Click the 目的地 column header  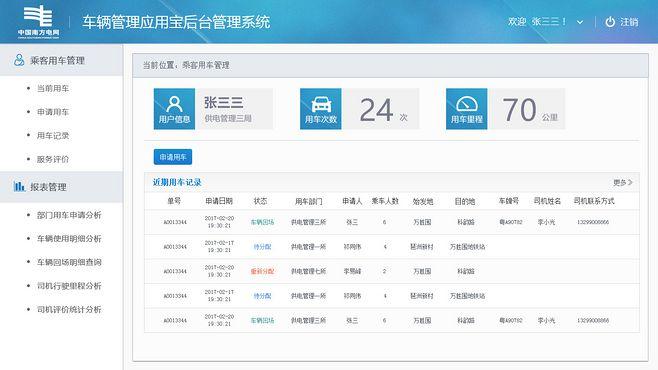[465, 201]
